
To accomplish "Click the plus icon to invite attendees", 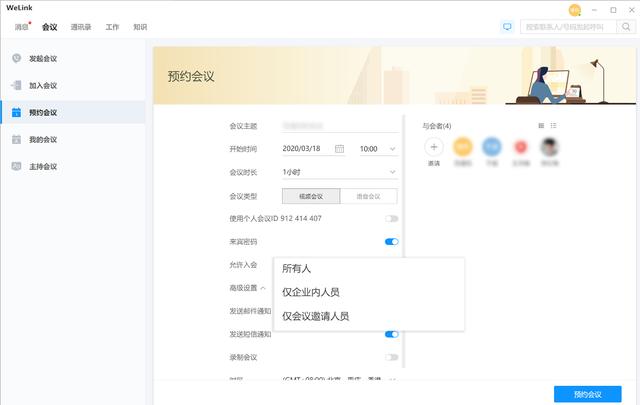I will point(434,147).
